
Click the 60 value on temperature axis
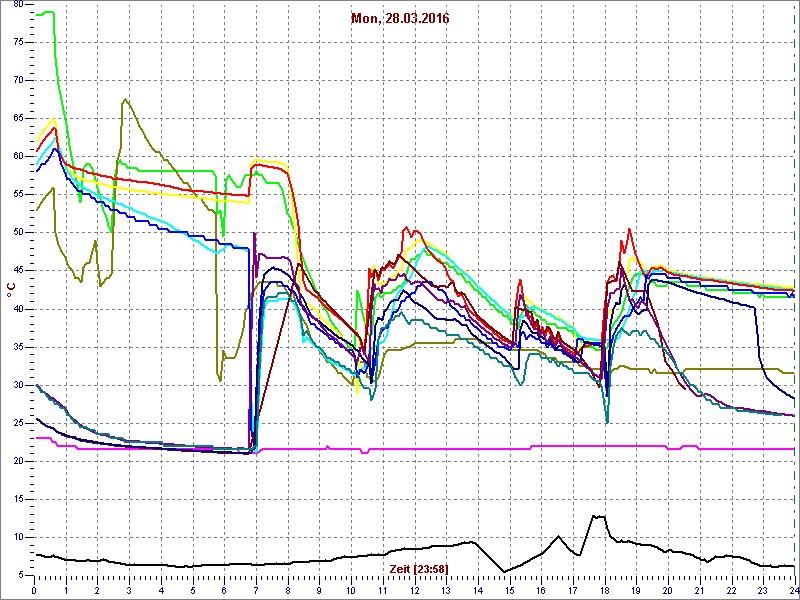18,157
